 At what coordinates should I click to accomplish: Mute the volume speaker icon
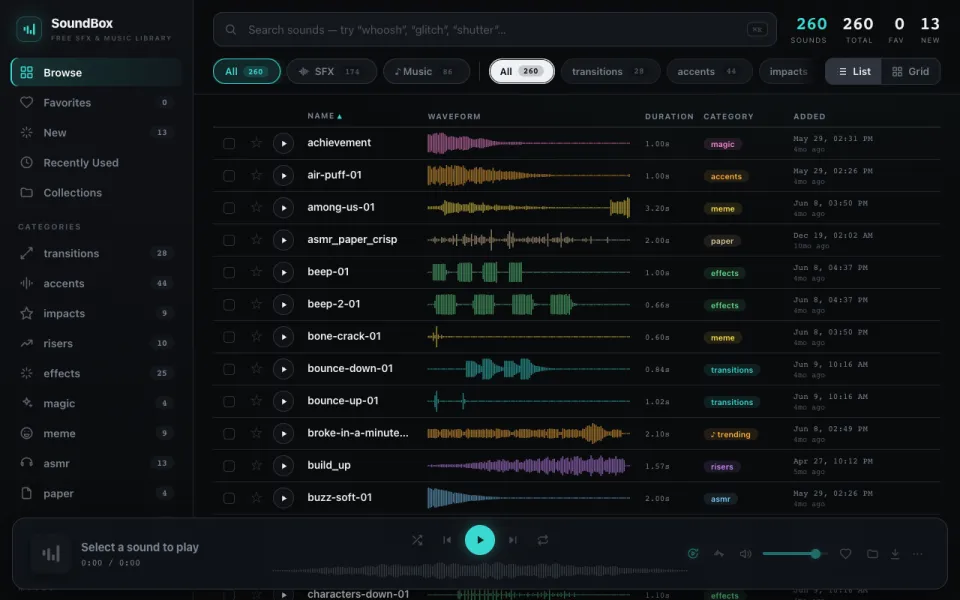click(x=745, y=554)
